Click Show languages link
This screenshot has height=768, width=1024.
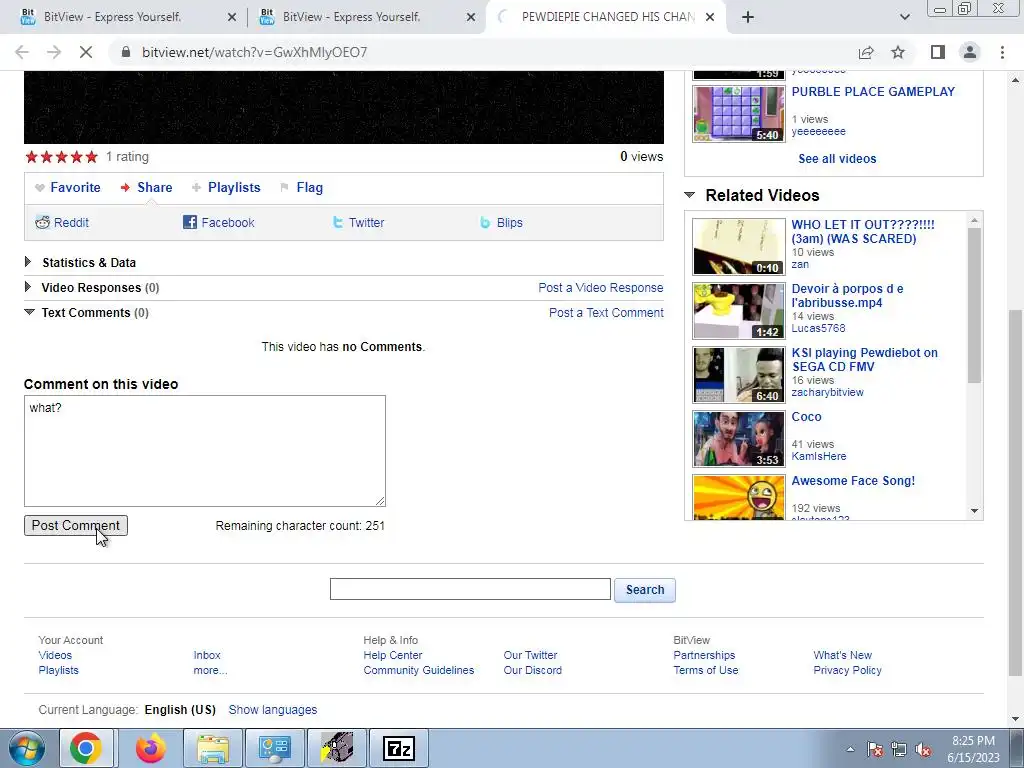(272, 709)
